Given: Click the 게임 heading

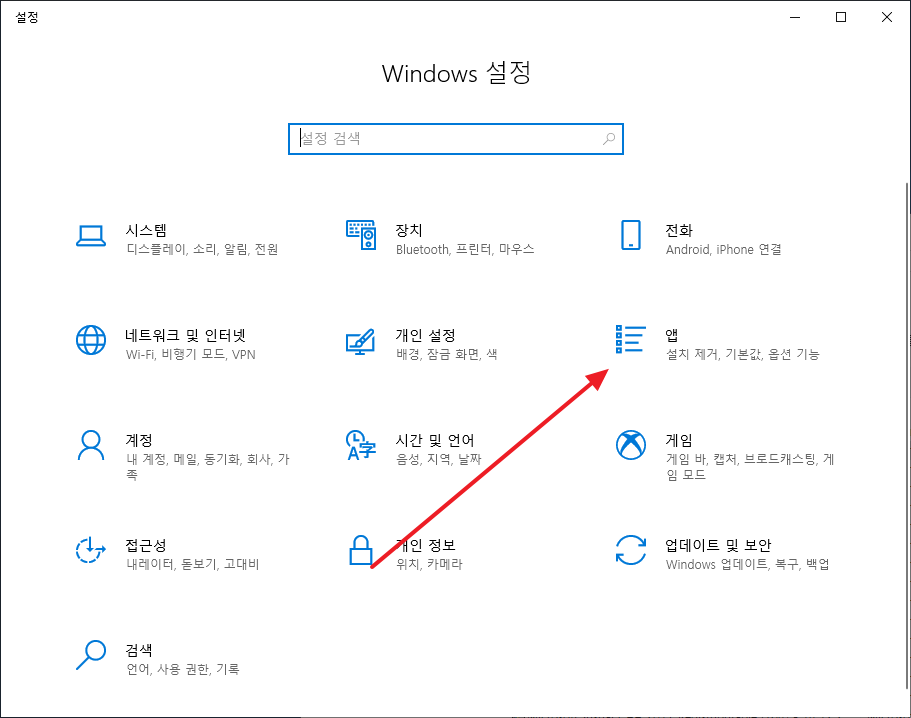Looking at the screenshot, I should click(679, 440).
